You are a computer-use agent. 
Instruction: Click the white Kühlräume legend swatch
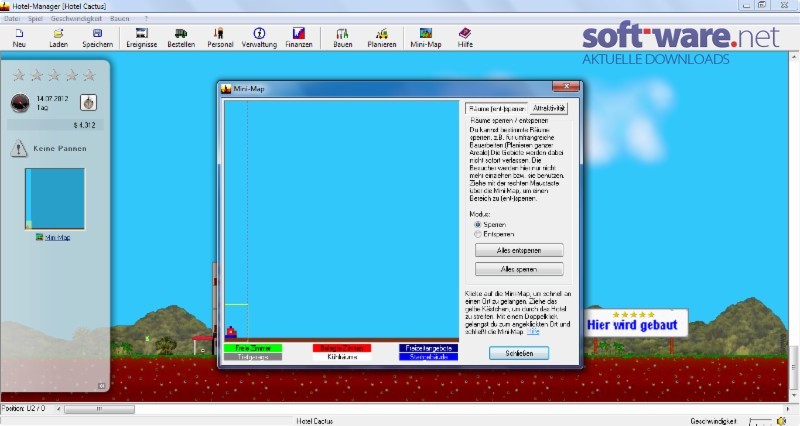(341, 357)
